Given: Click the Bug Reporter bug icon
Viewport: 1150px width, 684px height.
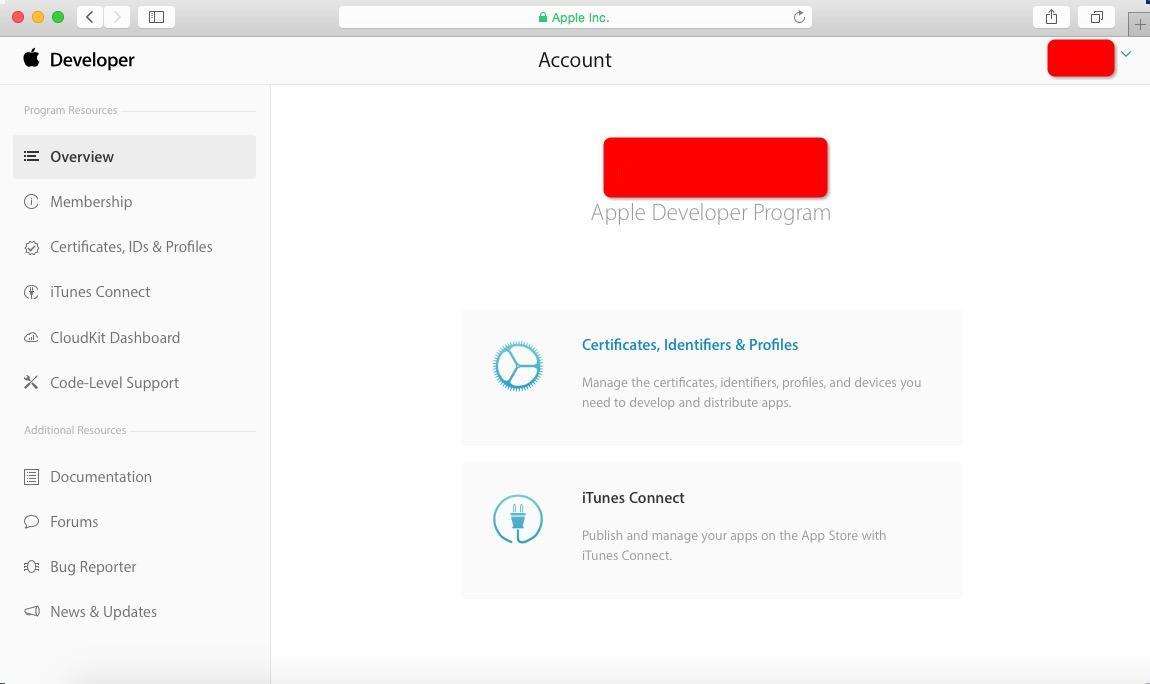Looking at the screenshot, I should [31, 567].
